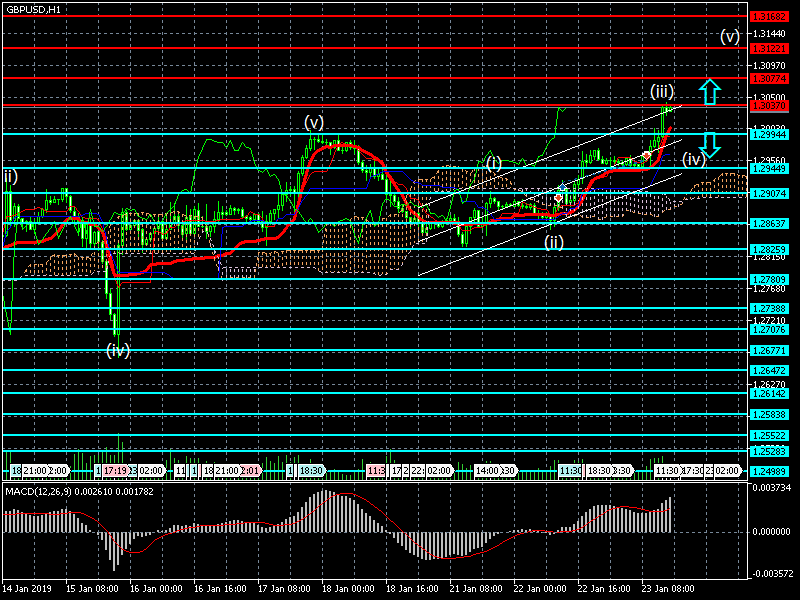This screenshot has height=600, width=800.
Task: Select the wave (ii) label below channel
Action: [x=554, y=241]
